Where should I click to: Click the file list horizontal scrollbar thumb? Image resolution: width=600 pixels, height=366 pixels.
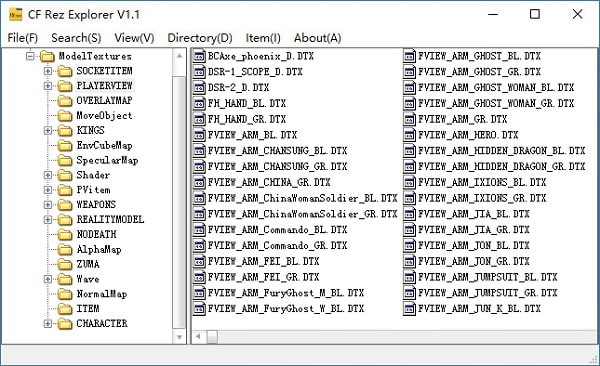[212, 337]
